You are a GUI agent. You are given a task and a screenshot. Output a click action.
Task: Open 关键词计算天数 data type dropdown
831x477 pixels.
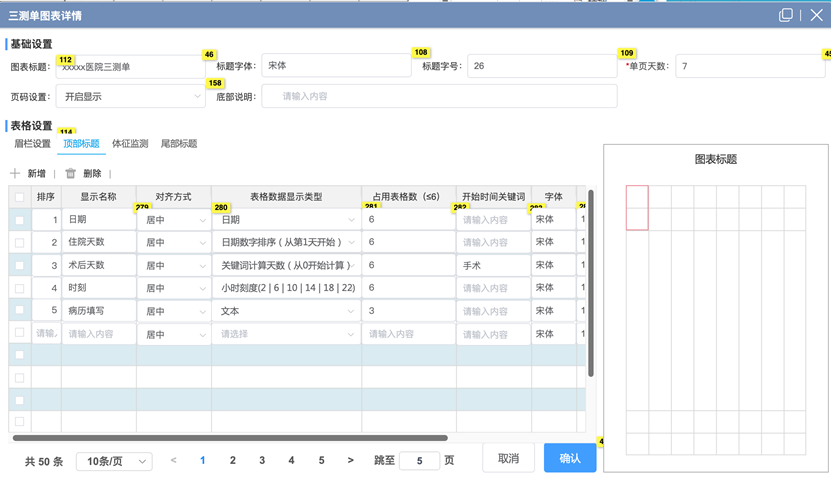(287, 266)
